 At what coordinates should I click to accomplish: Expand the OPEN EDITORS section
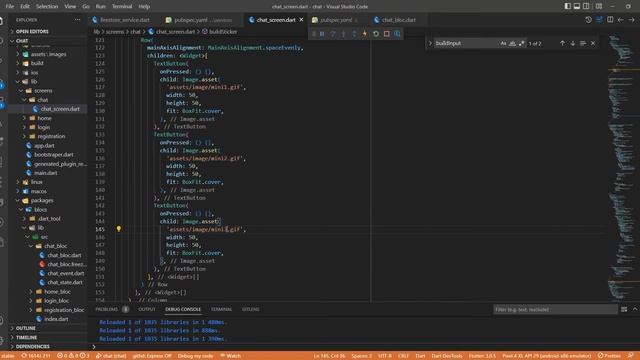click(x=48, y=31)
